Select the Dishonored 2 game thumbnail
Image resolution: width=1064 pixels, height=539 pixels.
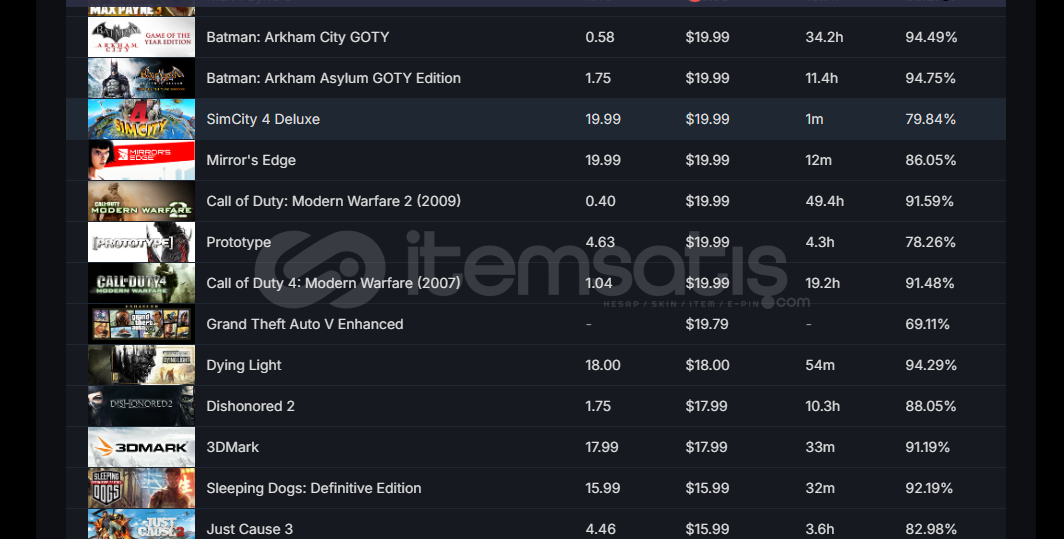141,406
